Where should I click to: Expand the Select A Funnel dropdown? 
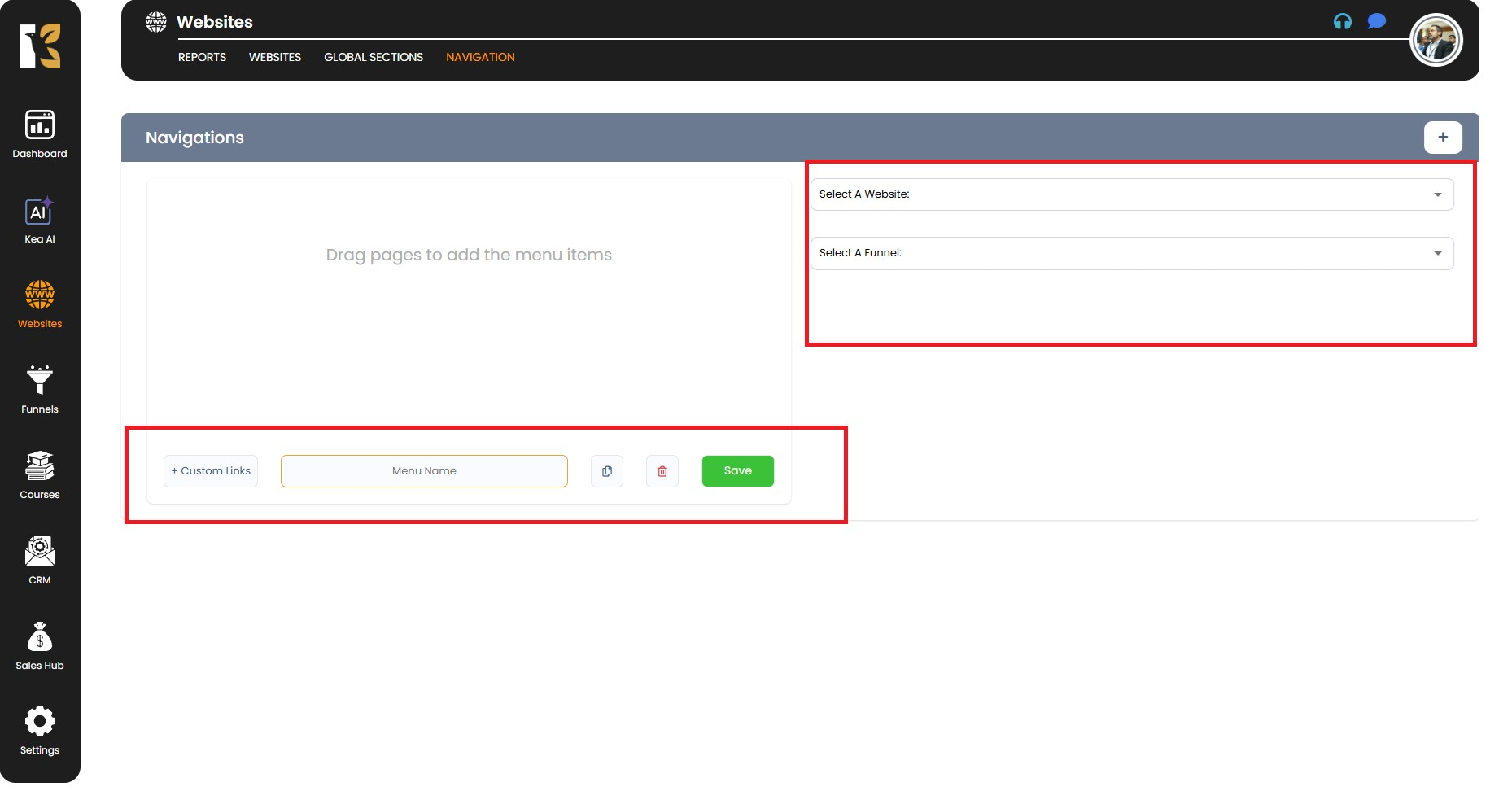coord(1131,253)
